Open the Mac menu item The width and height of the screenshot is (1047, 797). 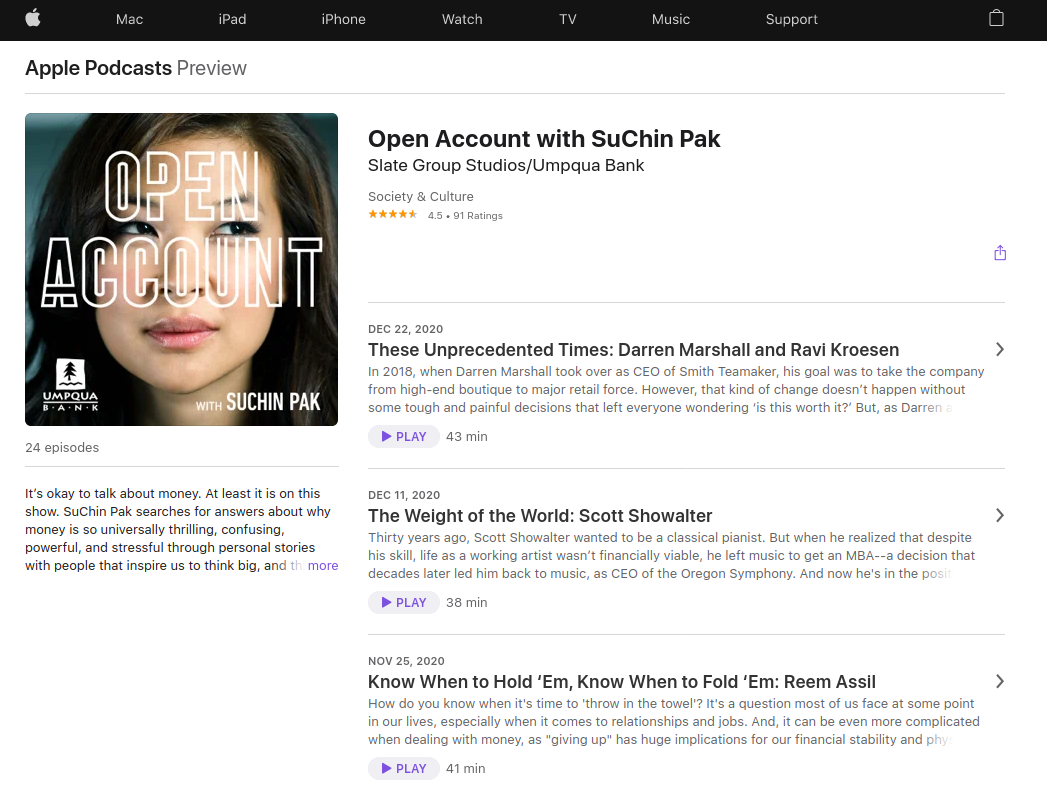click(130, 19)
